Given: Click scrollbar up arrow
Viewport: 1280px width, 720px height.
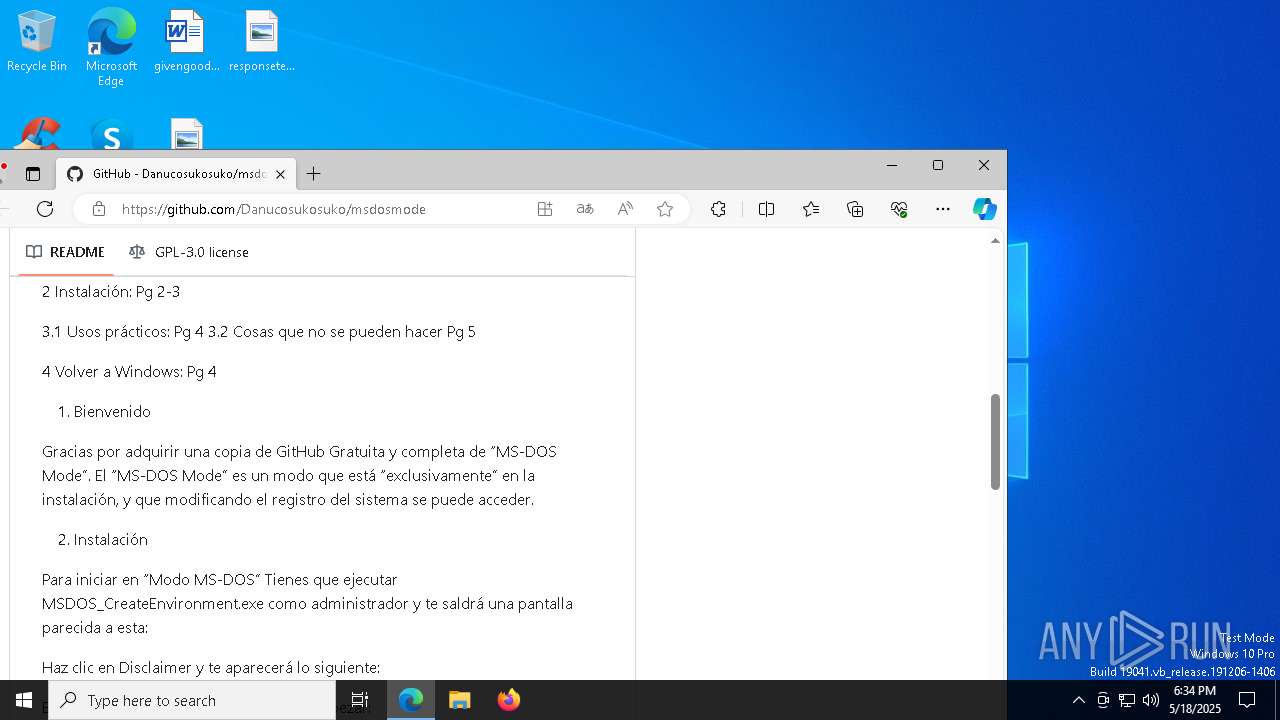Looking at the screenshot, I should click(x=995, y=241).
